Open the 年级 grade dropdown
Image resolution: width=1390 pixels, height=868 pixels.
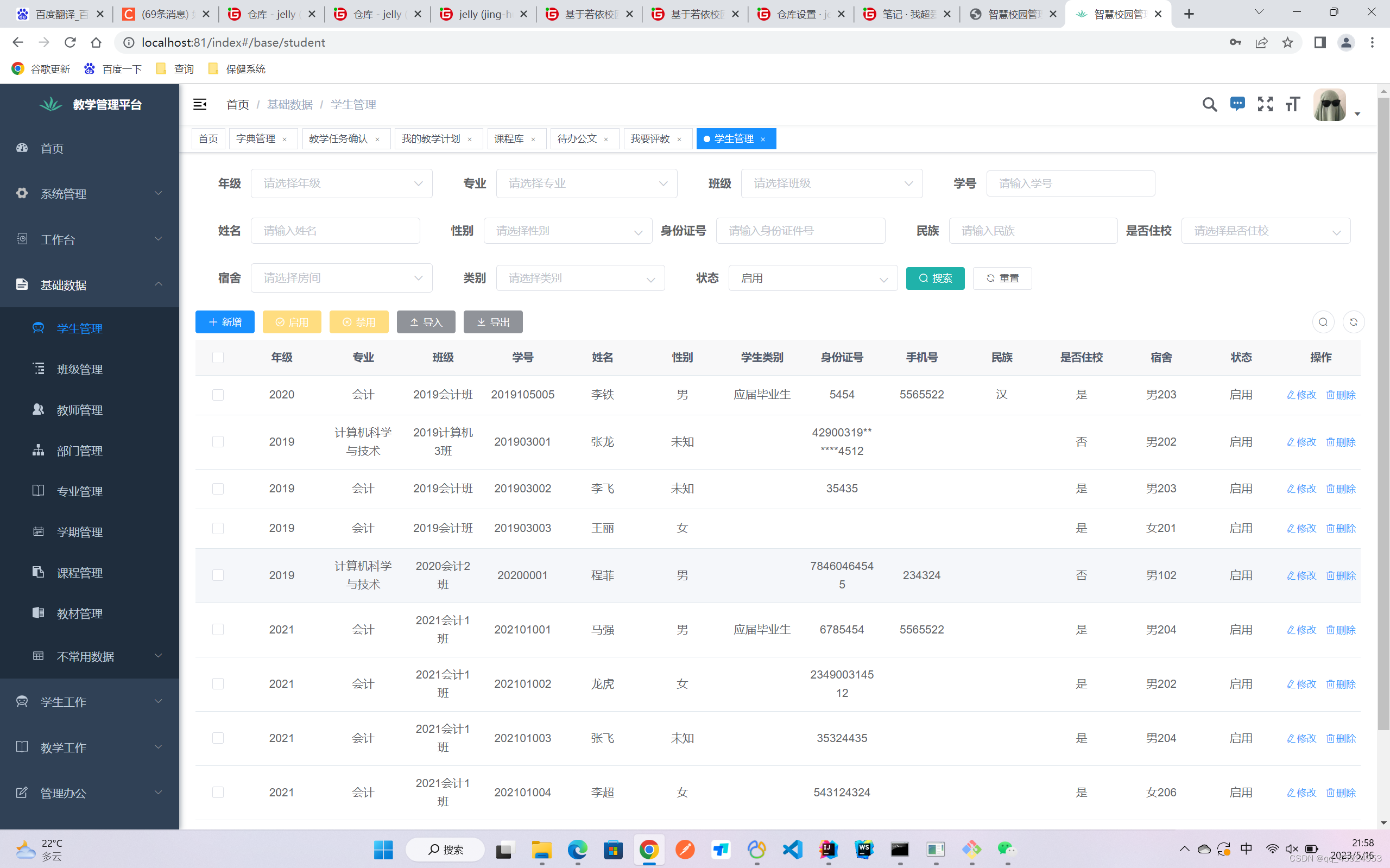(342, 183)
